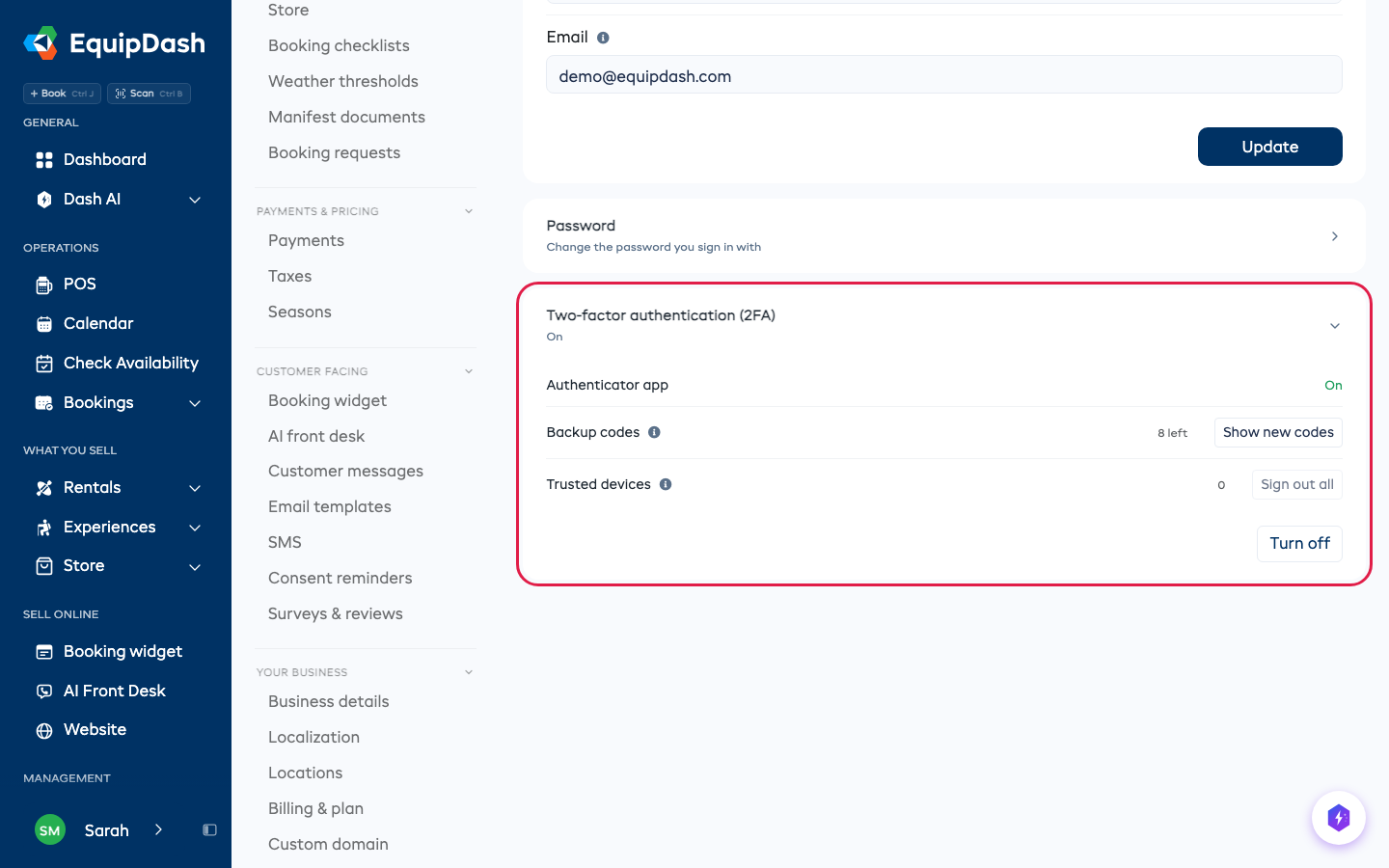Viewport: 1389px width, 868px height.
Task: Click the Bookings icon in sidebar
Action: point(44,403)
